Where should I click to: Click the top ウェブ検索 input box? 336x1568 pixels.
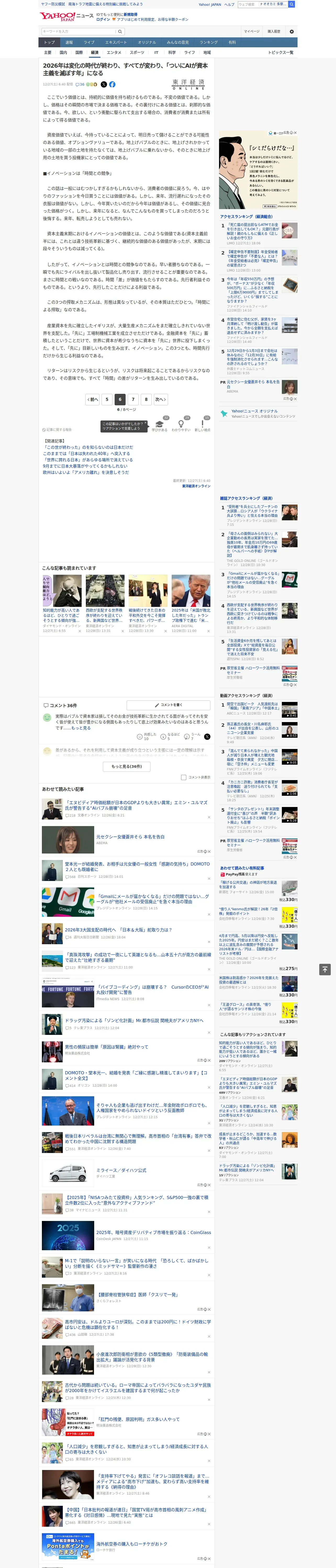point(248,4)
